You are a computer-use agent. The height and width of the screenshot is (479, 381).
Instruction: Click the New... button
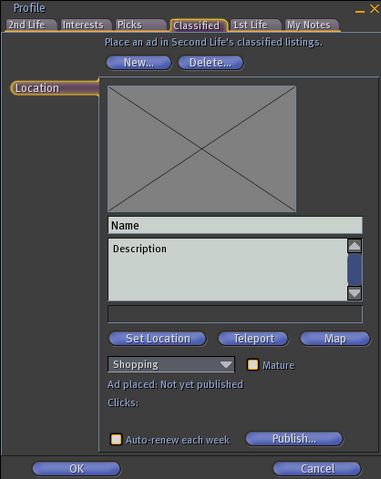[x=139, y=63]
